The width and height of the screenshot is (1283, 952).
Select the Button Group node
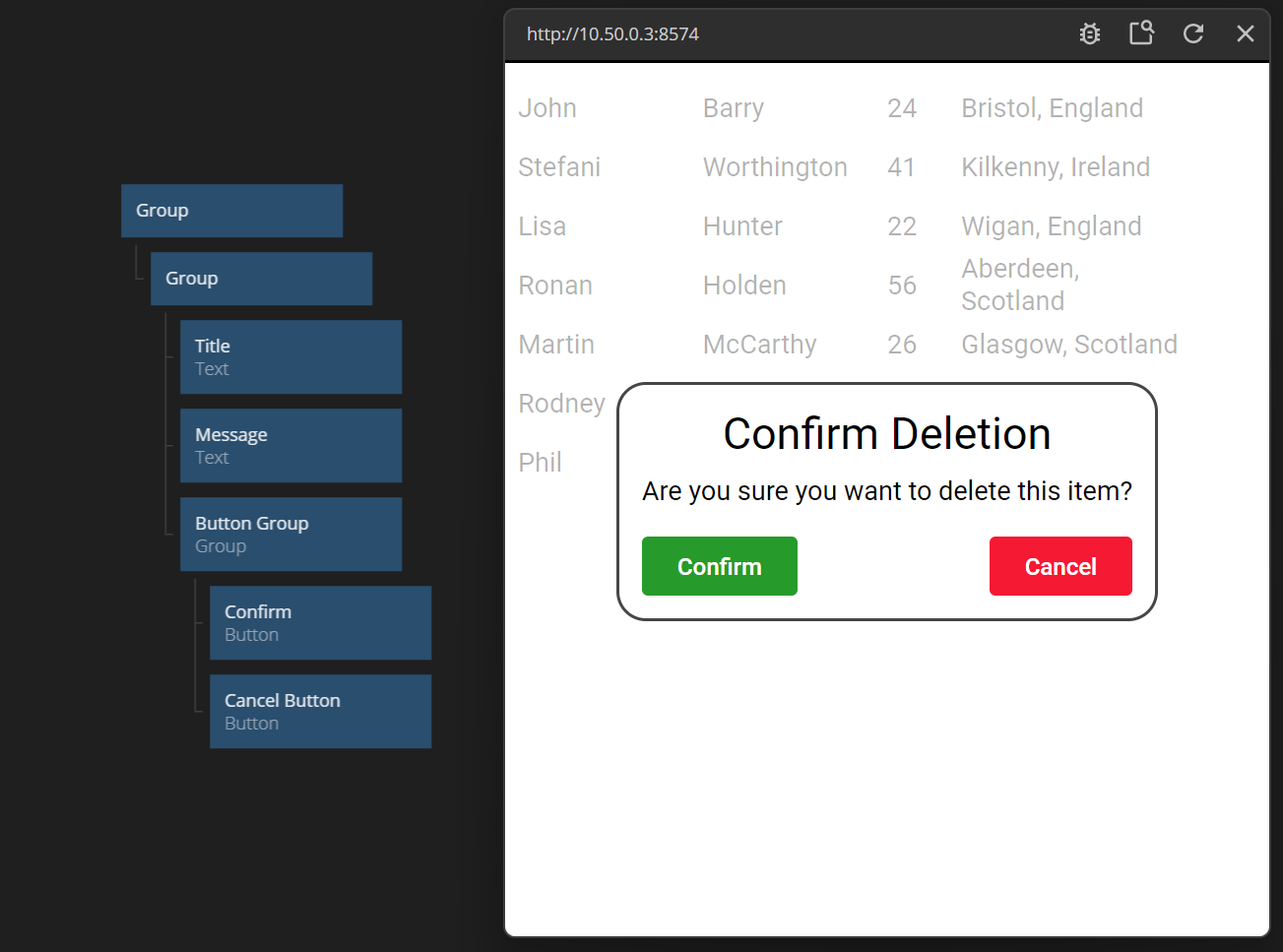[290, 534]
